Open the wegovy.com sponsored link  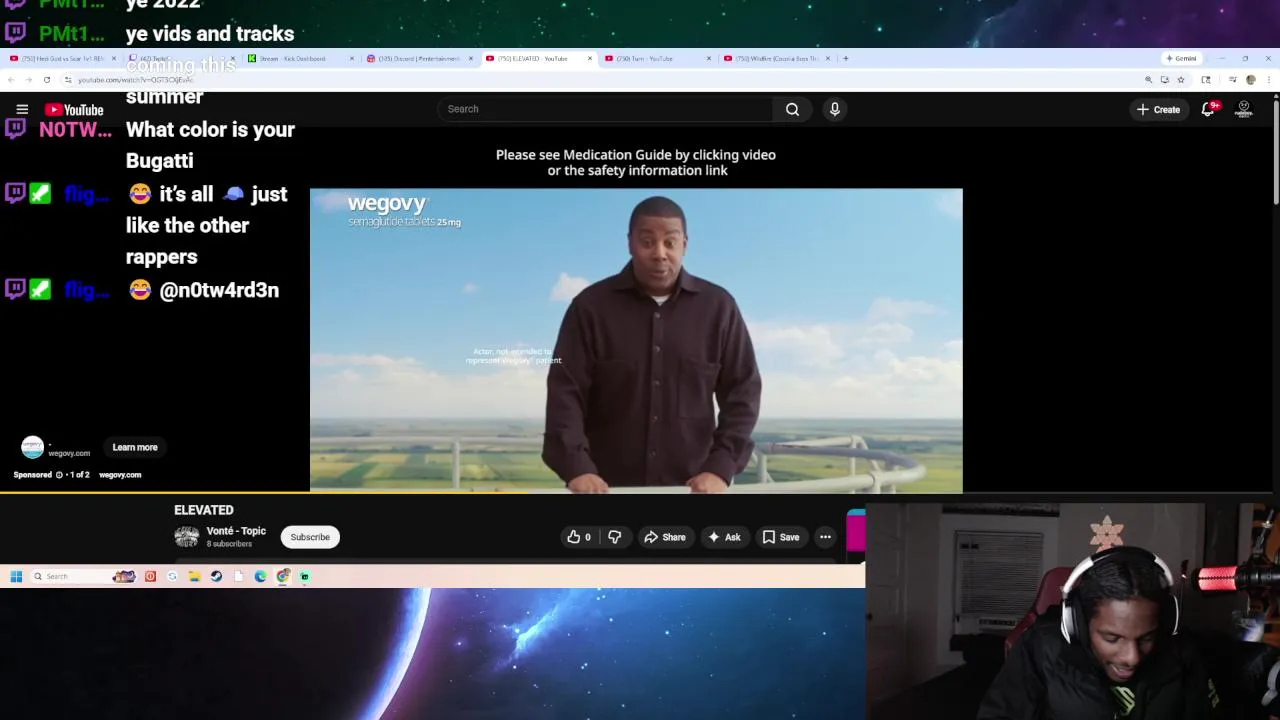[120, 475]
